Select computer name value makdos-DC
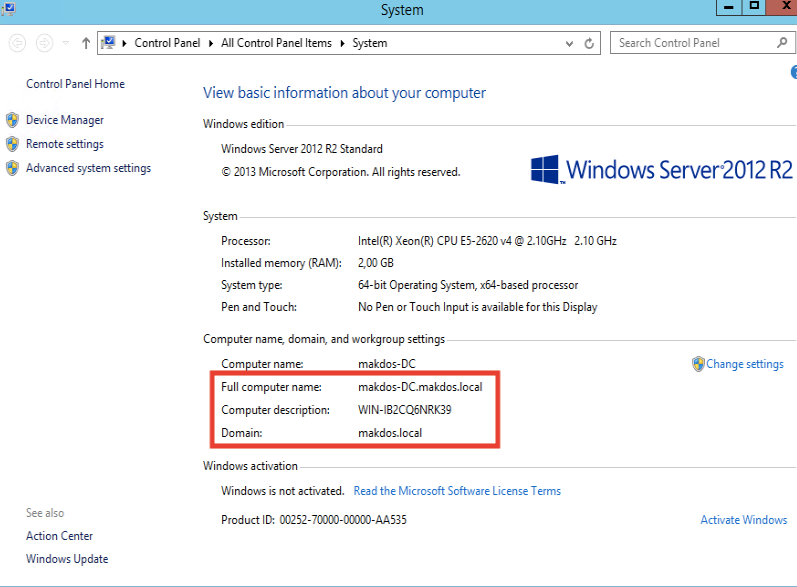Screen dimensions: 797x587 pyautogui.click(x=387, y=364)
